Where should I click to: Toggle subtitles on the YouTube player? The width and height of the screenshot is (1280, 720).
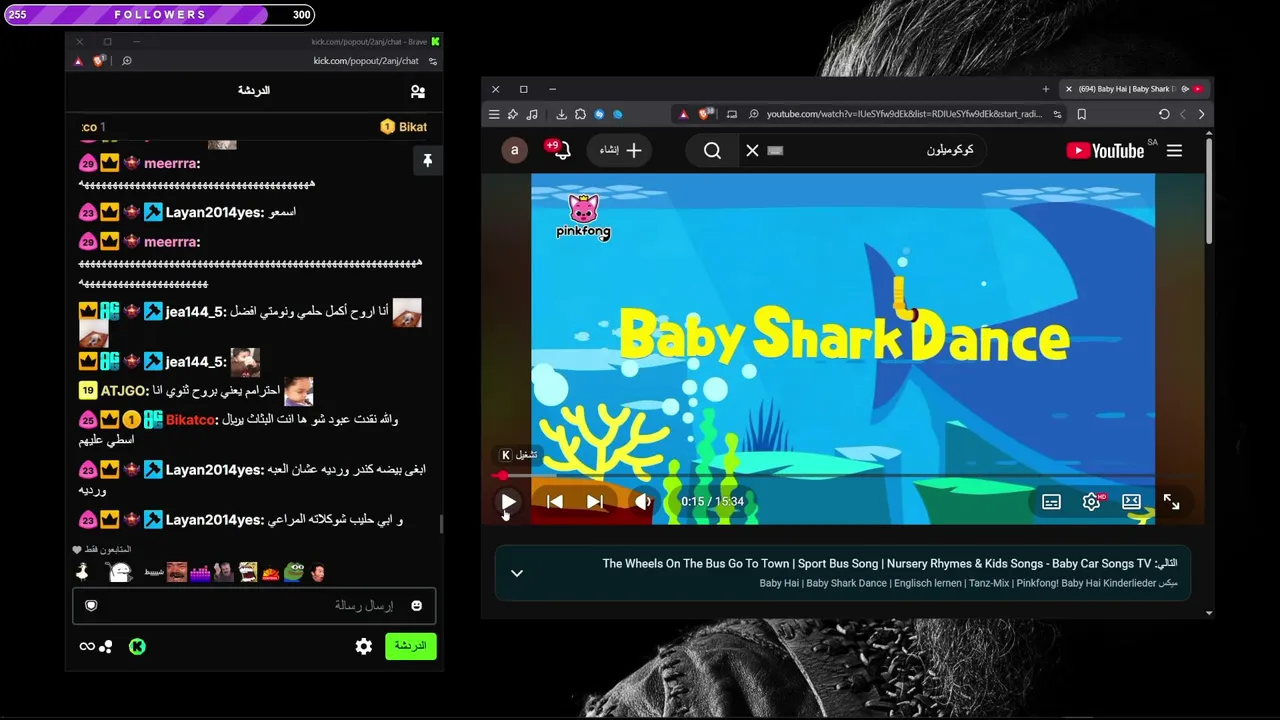pyautogui.click(x=1051, y=502)
